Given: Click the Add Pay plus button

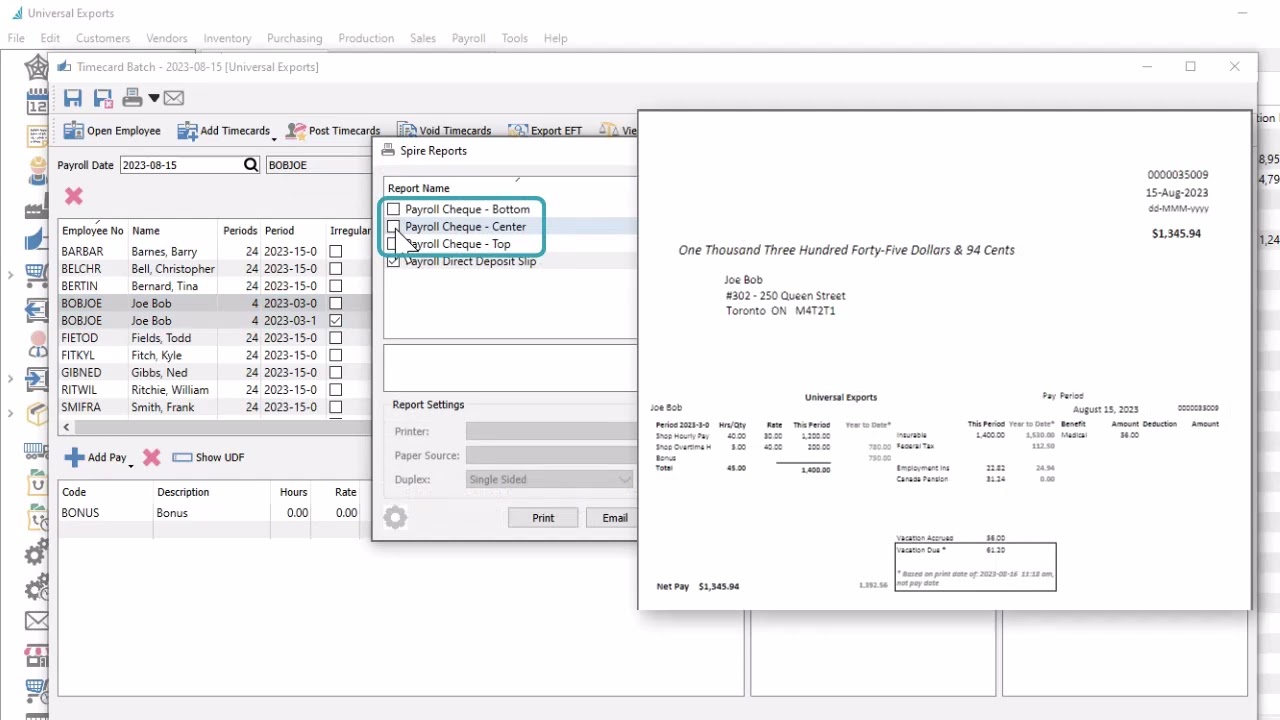Looking at the screenshot, I should tap(96, 458).
